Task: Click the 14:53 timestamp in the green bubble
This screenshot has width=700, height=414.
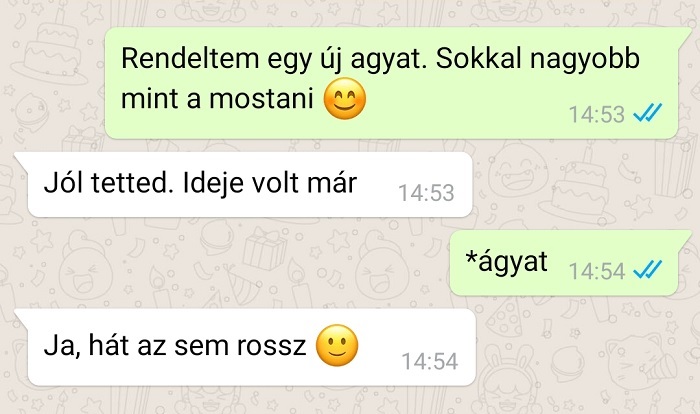Action: tap(596, 114)
